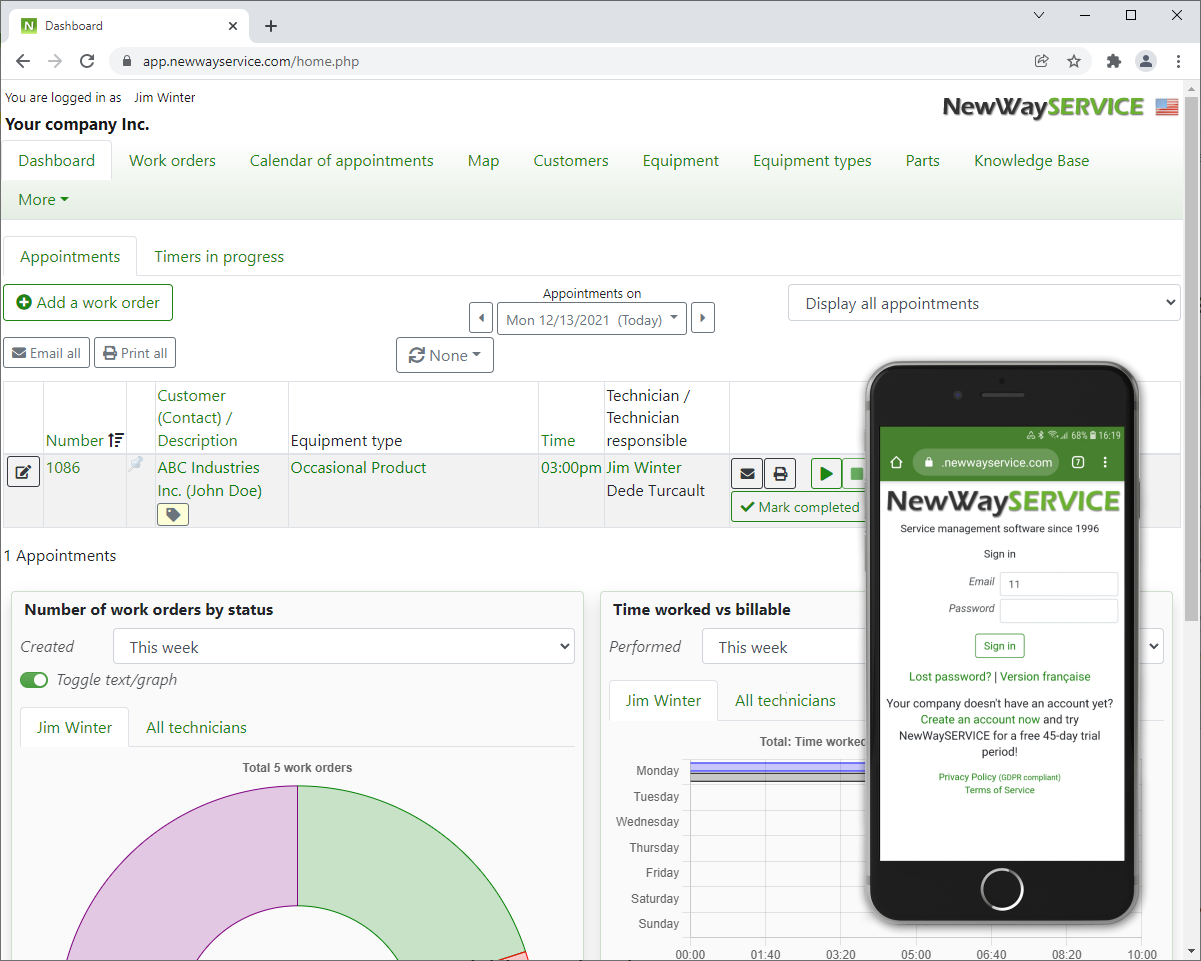Click the Add a work order button
The height and width of the screenshot is (961, 1201).
coord(88,302)
